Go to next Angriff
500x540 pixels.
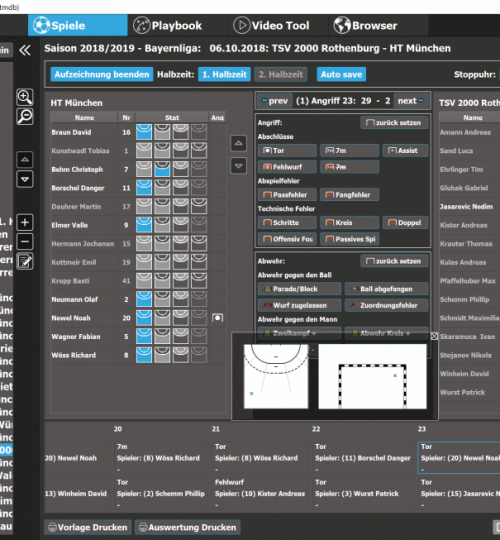411,101
